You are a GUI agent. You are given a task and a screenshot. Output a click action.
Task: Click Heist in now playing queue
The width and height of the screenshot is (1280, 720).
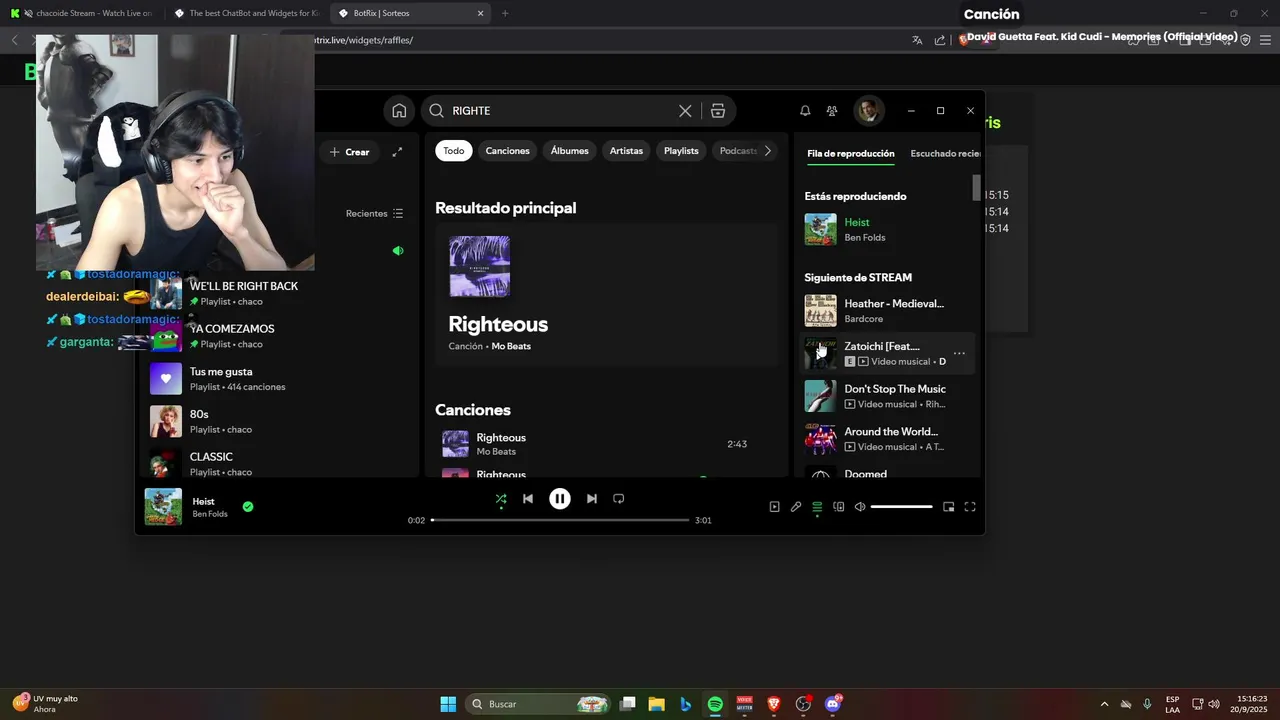886,229
